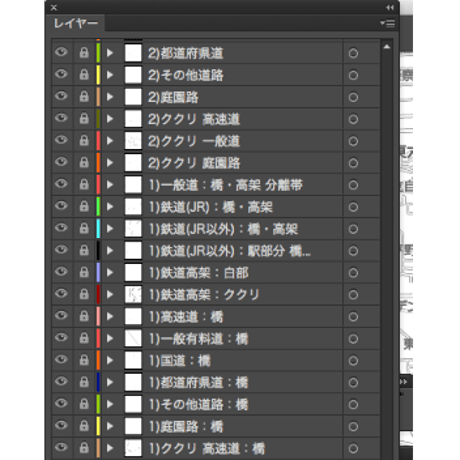Click the scrollbar up arrow
Image resolution: width=460 pixels, height=460 pixels.
click(387, 47)
